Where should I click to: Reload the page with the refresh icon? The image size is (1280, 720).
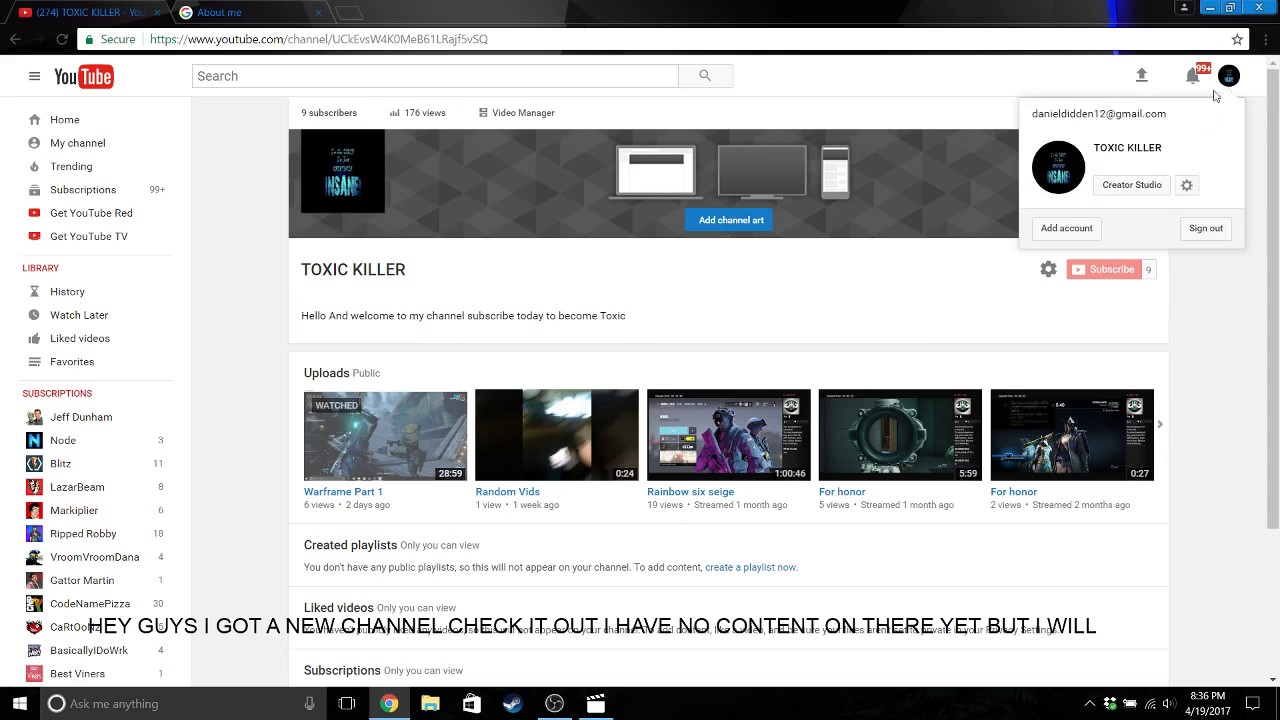tap(62, 39)
